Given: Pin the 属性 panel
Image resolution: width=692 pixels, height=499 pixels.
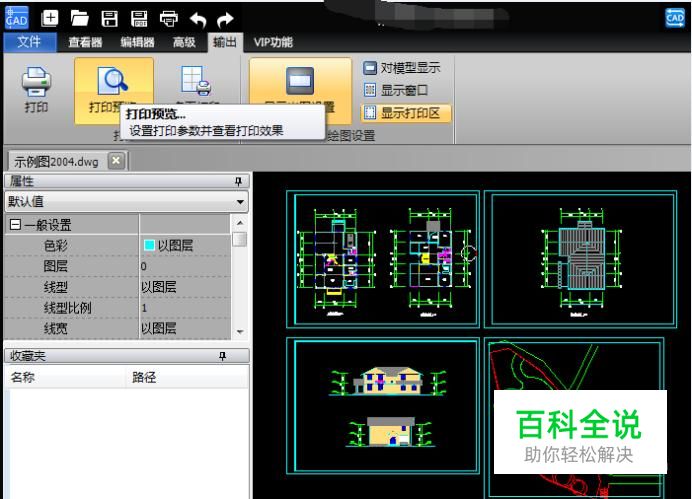Looking at the screenshot, I should (x=238, y=181).
